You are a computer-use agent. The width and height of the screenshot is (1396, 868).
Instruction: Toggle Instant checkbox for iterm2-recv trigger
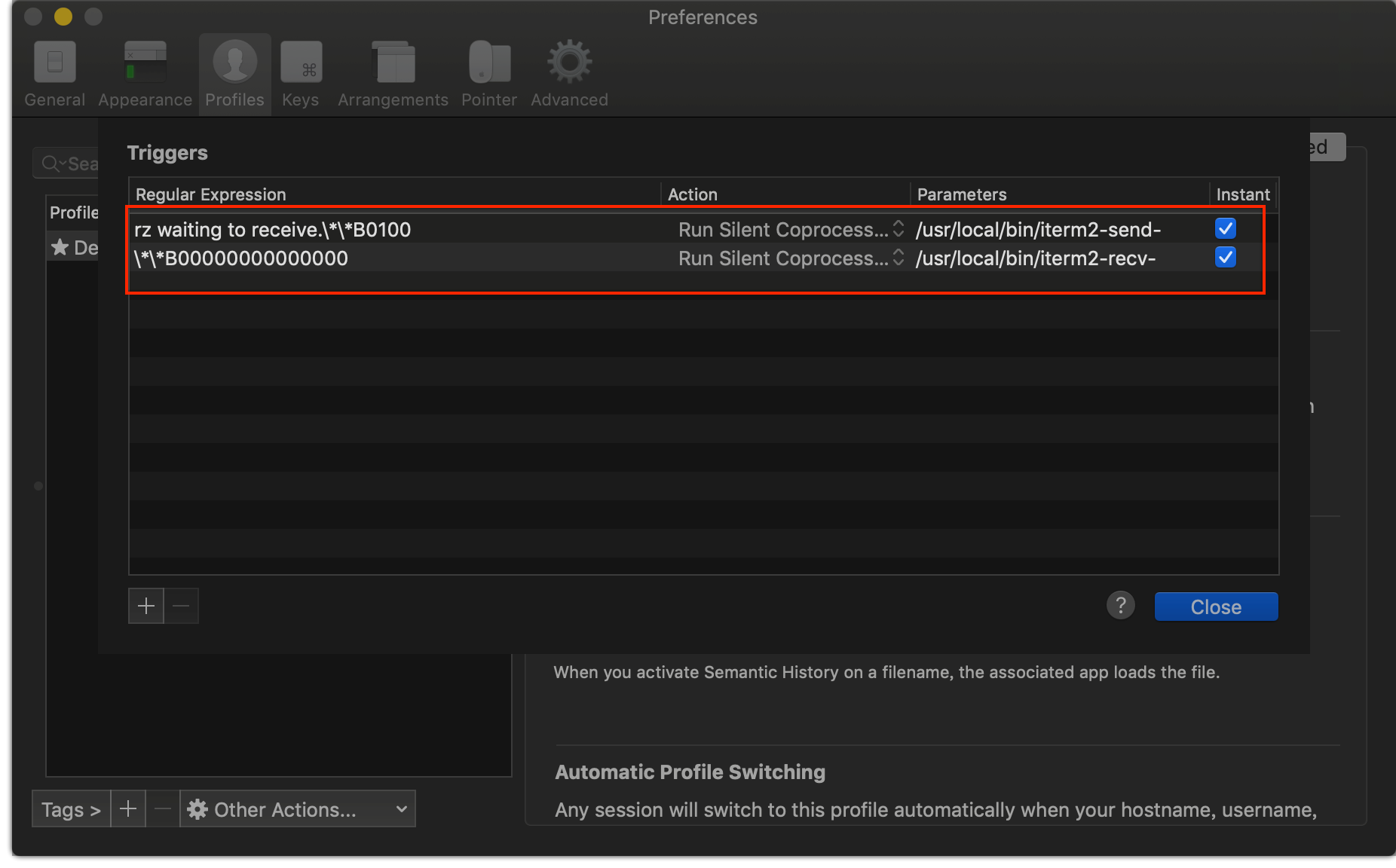click(x=1226, y=258)
